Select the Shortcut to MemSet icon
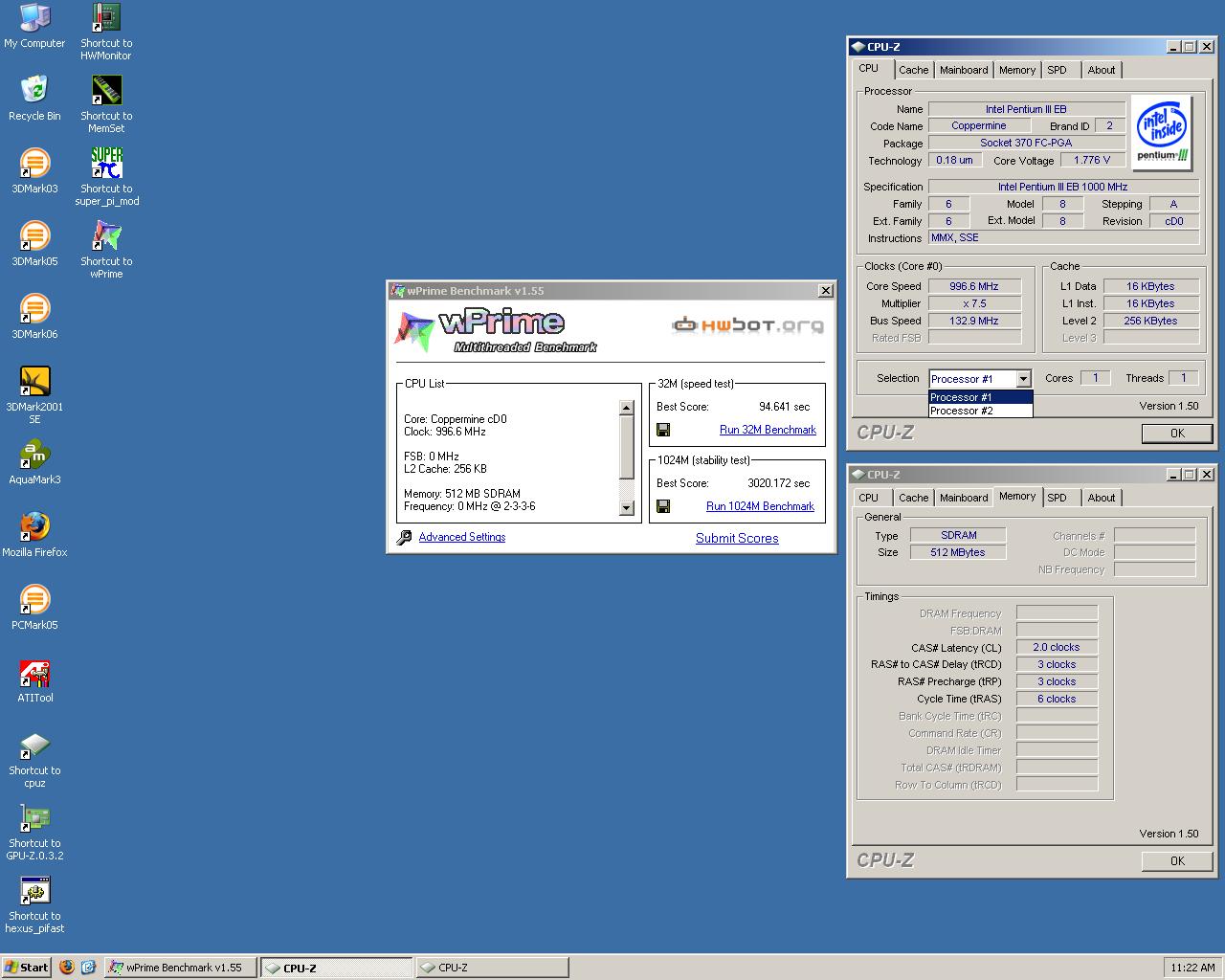This screenshot has height=980, width=1225. (x=106, y=104)
